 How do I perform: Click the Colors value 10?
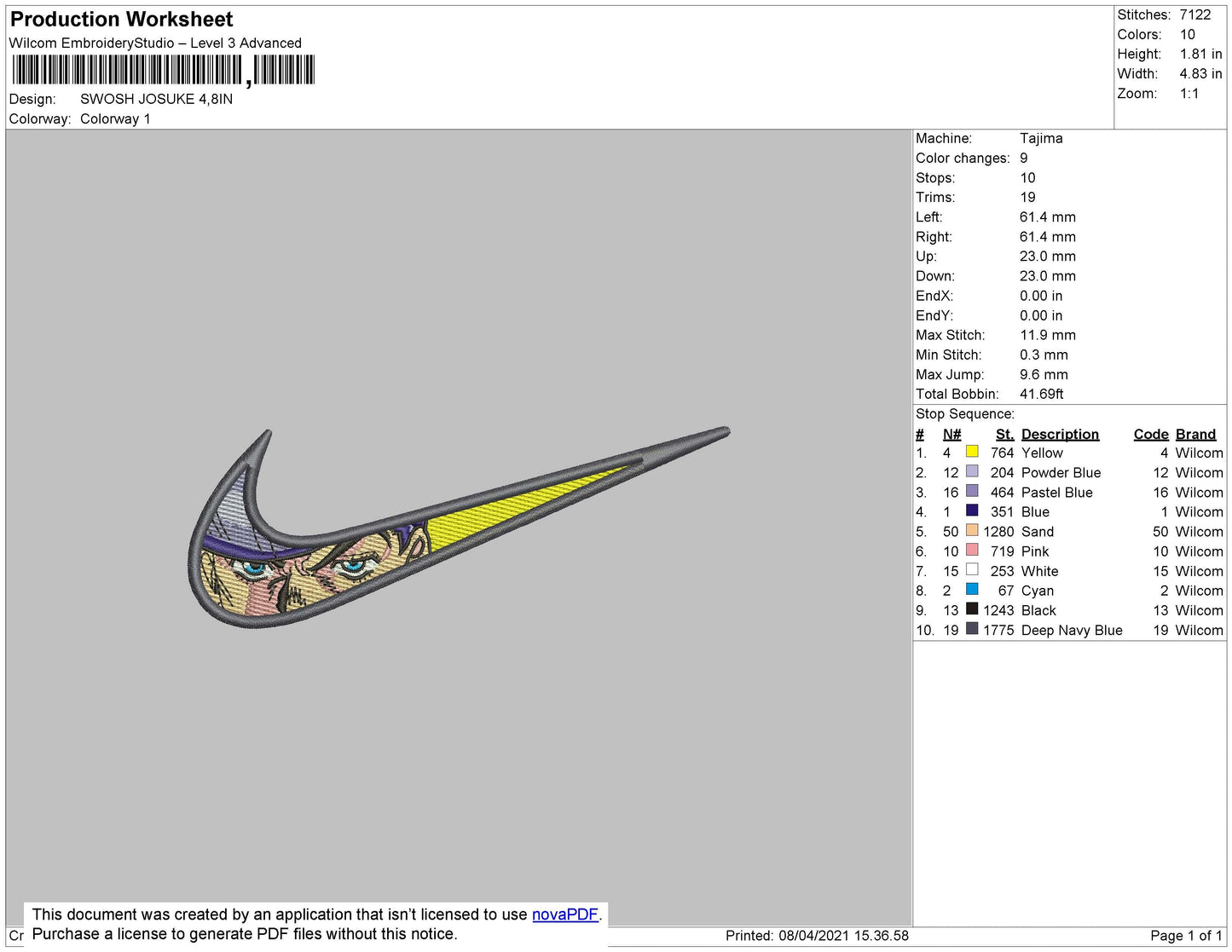click(x=1188, y=34)
